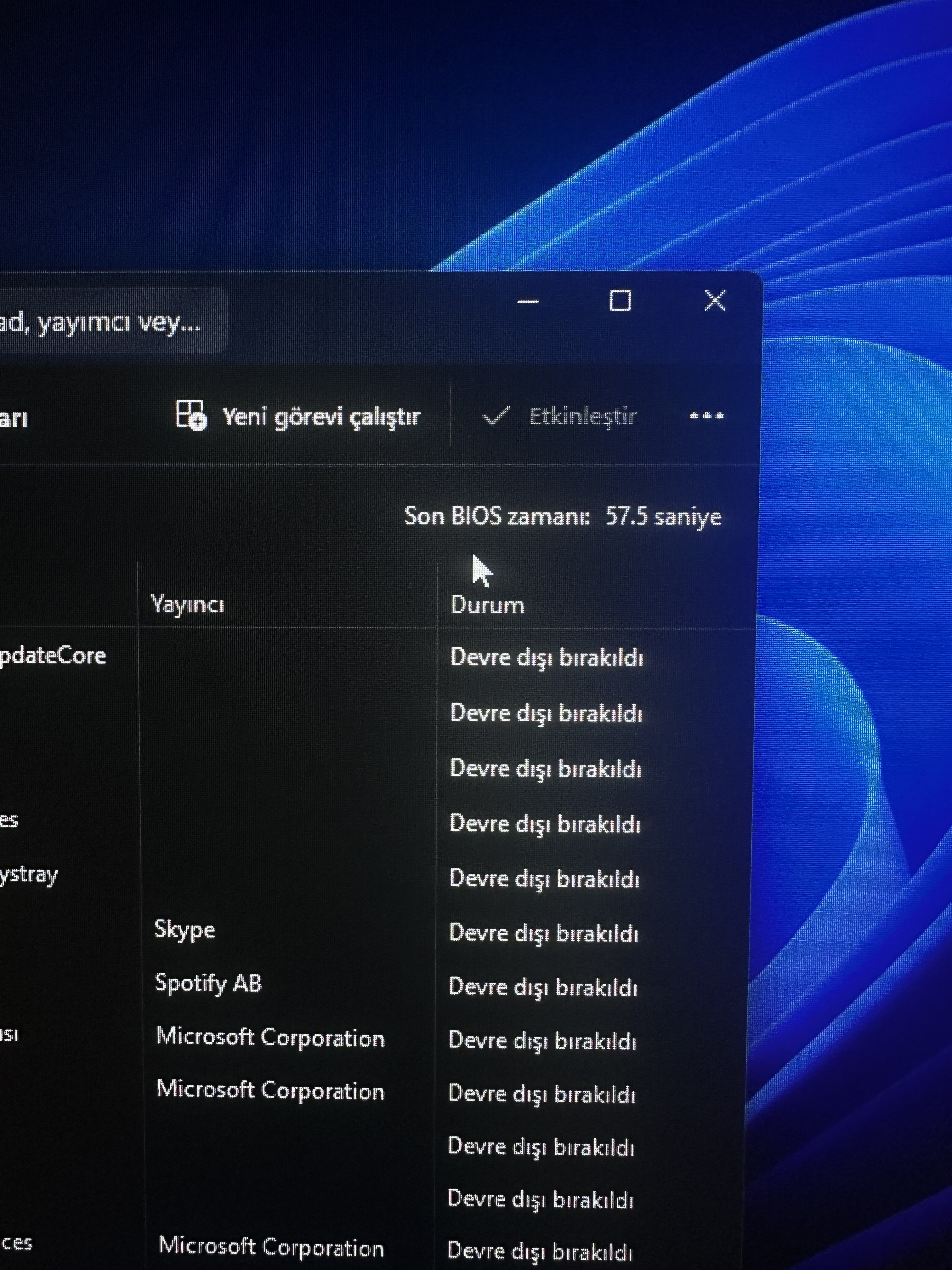Viewport: 952px width, 1270px height.
Task: Click the Yeni görevi çalıştır icon
Action: (x=190, y=415)
